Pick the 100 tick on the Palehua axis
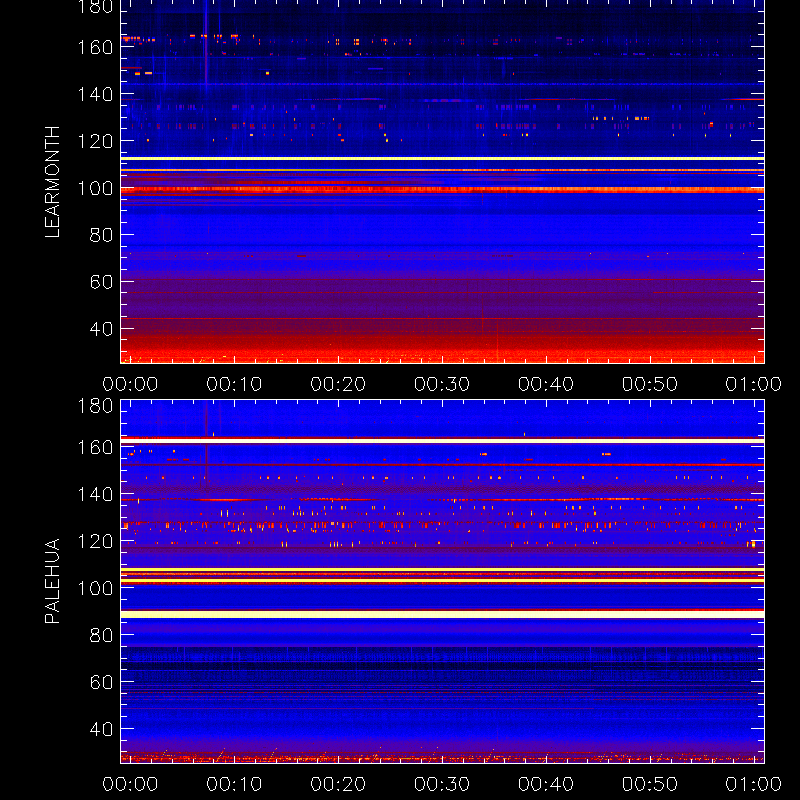800x800 pixels. point(95,589)
